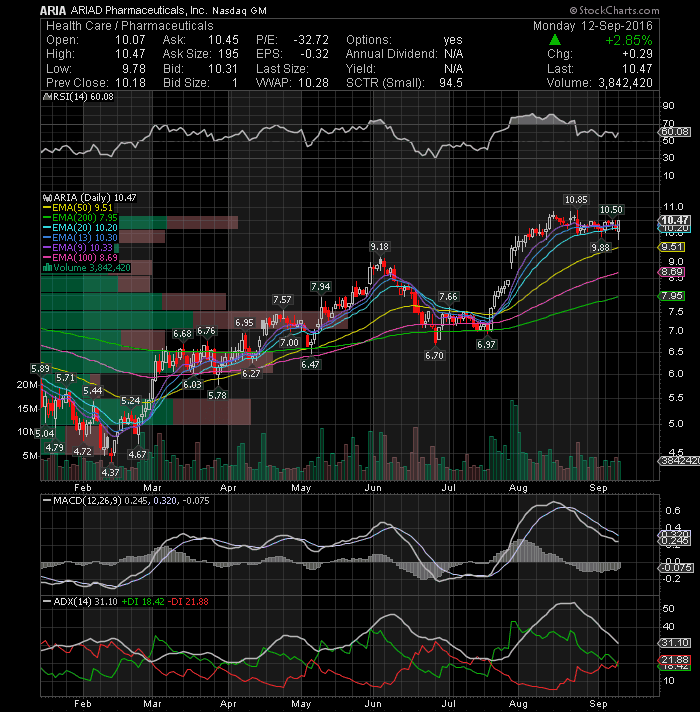Click the -DI 21.88 label in ADX legend

[x=188, y=602]
